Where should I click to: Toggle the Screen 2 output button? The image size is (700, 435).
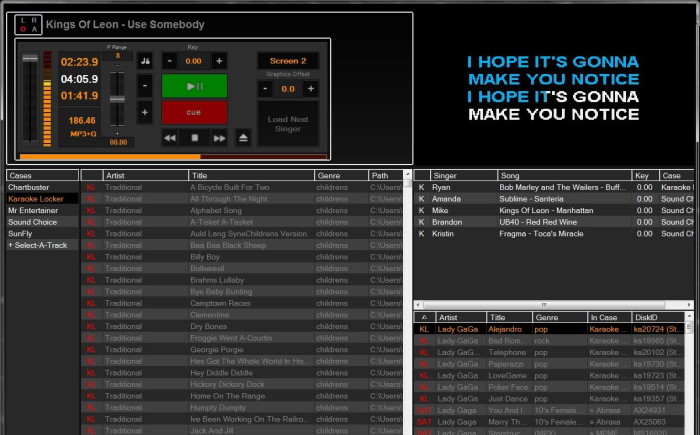click(x=288, y=61)
